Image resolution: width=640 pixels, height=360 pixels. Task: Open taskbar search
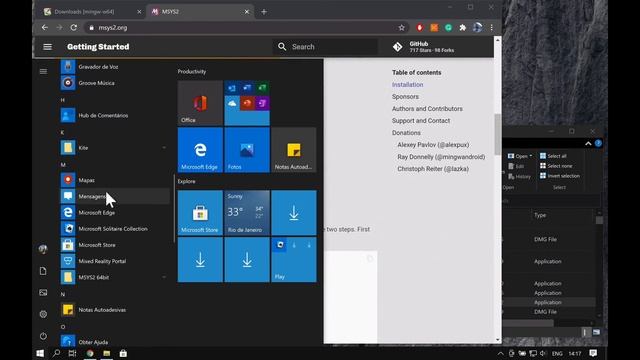click(x=56, y=353)
